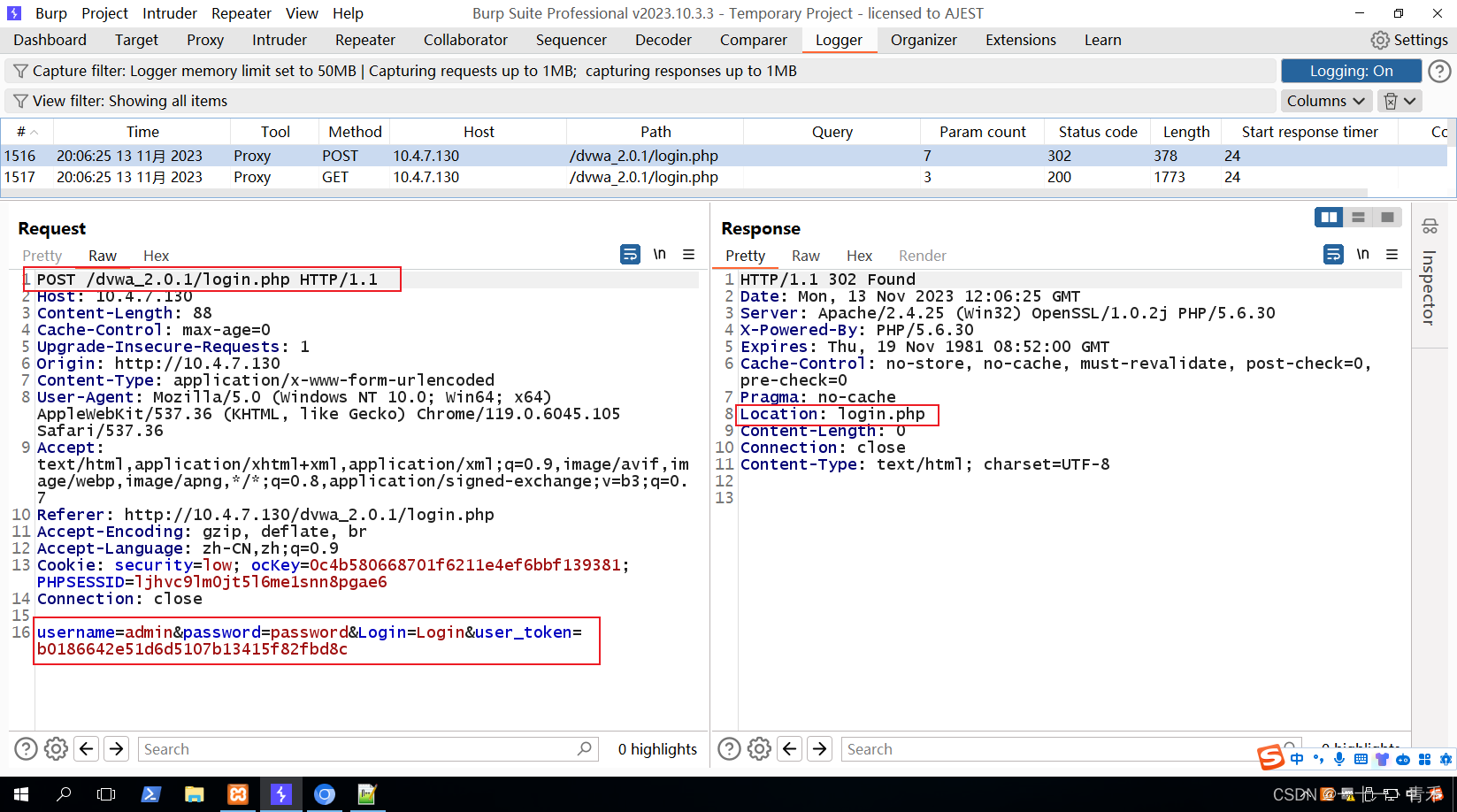This screenshot has width=1457, height=812.
Task: Open the Request panel hamburger menu
Action: 688,255
